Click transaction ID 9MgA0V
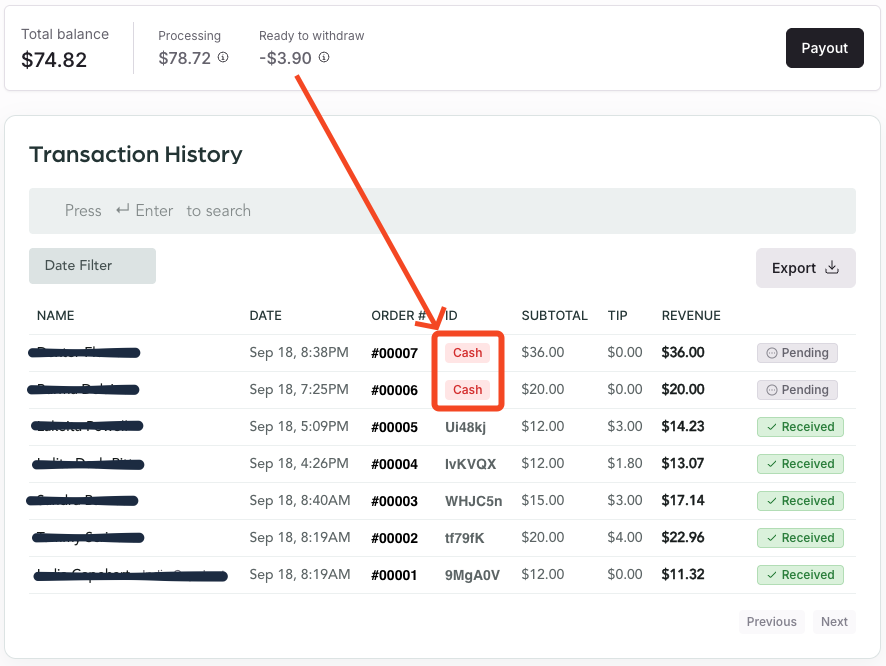The image size is (886, 666). (x=472, y=576)
